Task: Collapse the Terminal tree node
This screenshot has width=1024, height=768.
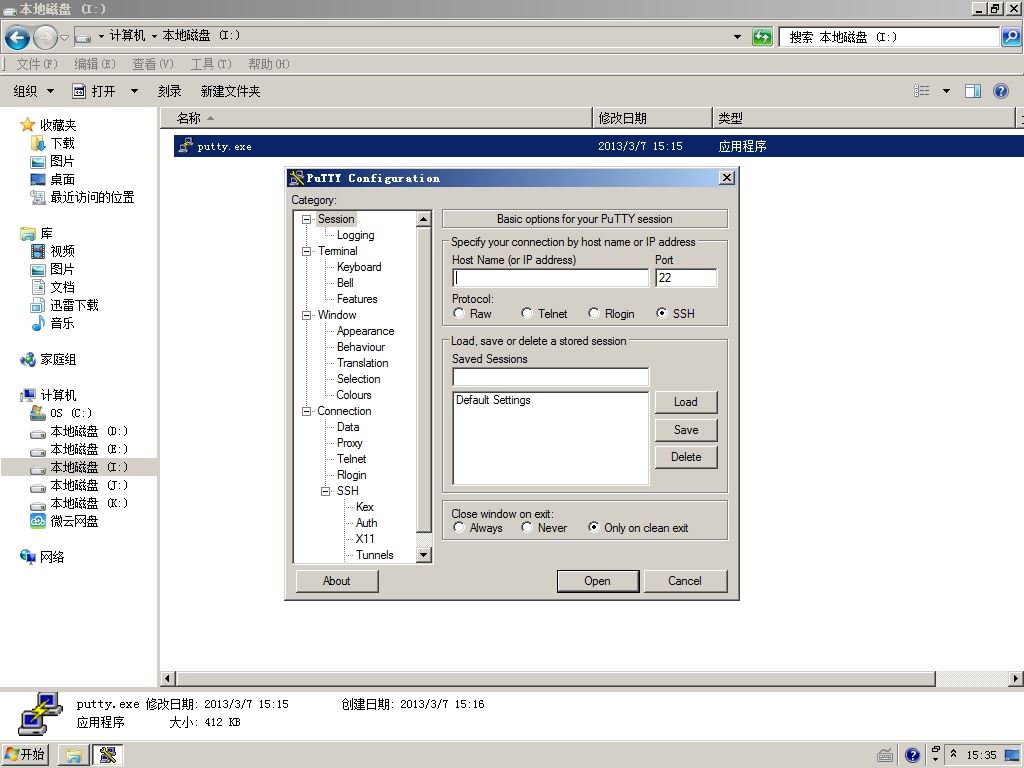Action: 306,251
